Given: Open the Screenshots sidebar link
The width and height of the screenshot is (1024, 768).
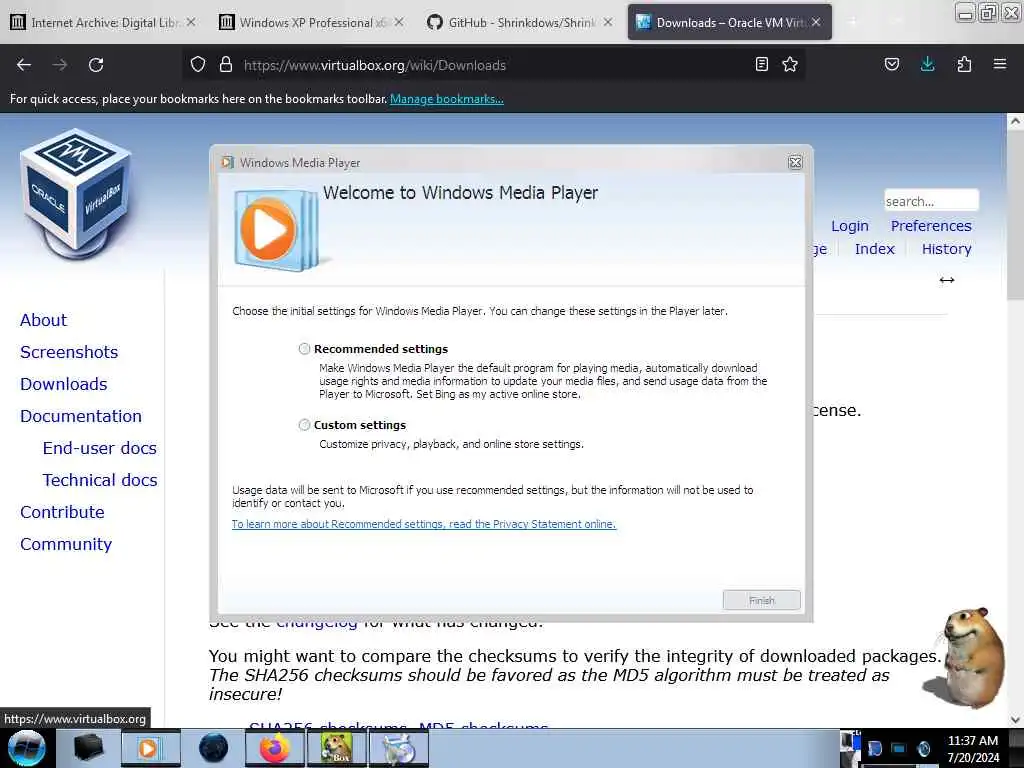Looking at the screenshot, I should (69, 352).
